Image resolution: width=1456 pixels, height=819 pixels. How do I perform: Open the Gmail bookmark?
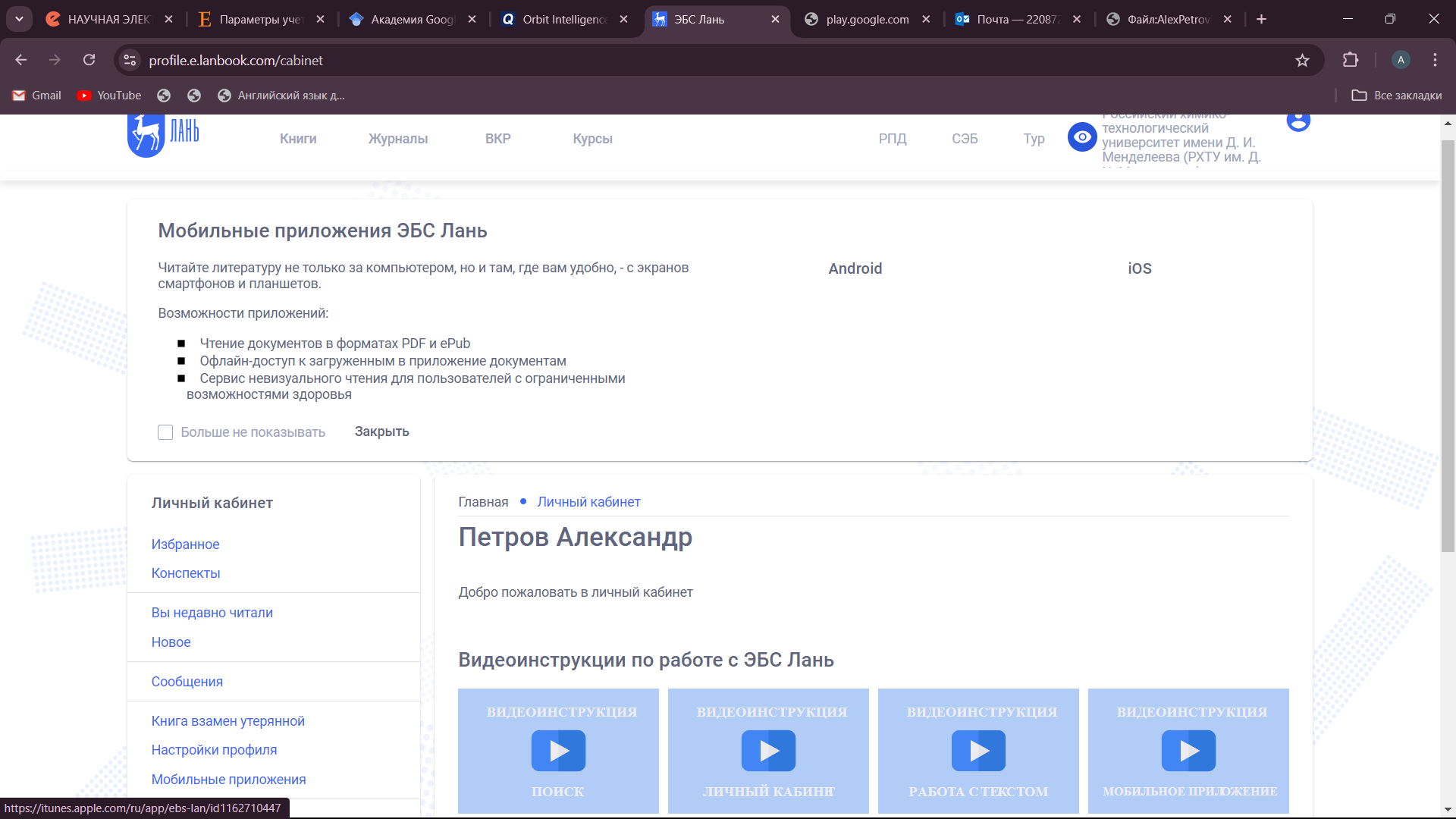[36, 96]
